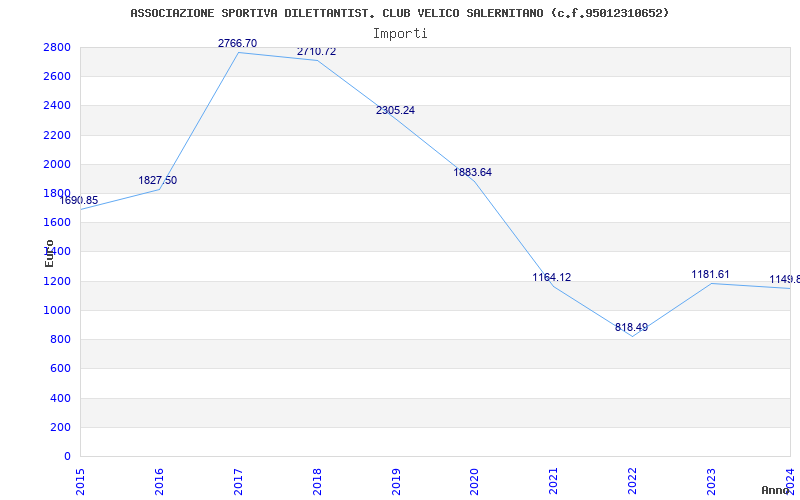
Task: Click the "Importi" subtitle
Action: tap(400, 34)
